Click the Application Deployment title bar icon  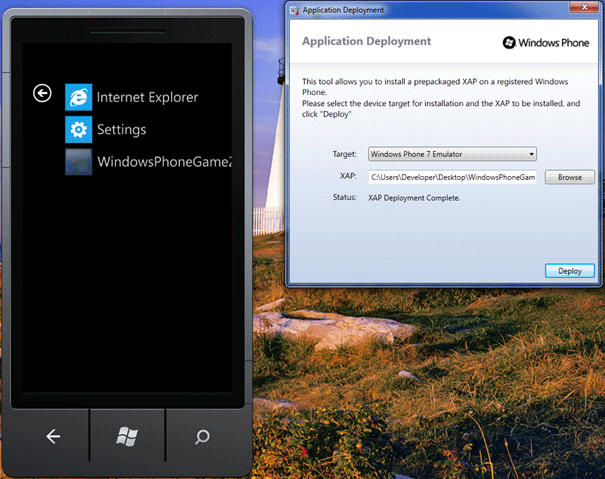click(295, 10)
